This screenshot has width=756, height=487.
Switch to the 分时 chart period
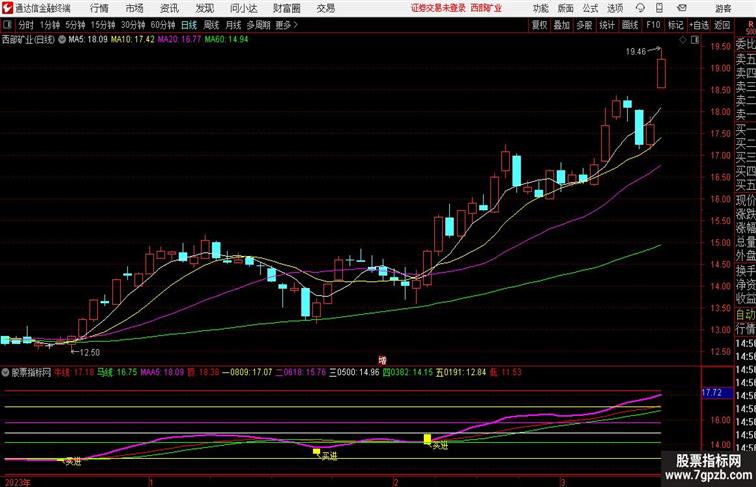click(x=26, y=25)
